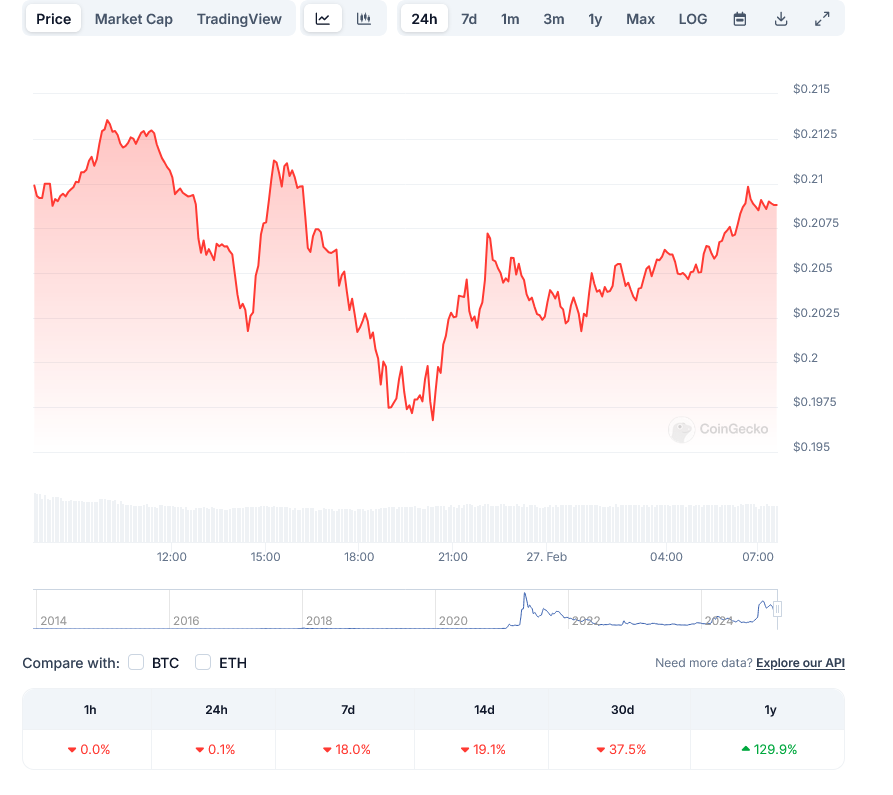893x795 pixels.
Task: Switch to candlestick chart view
Action: [364, 19]
